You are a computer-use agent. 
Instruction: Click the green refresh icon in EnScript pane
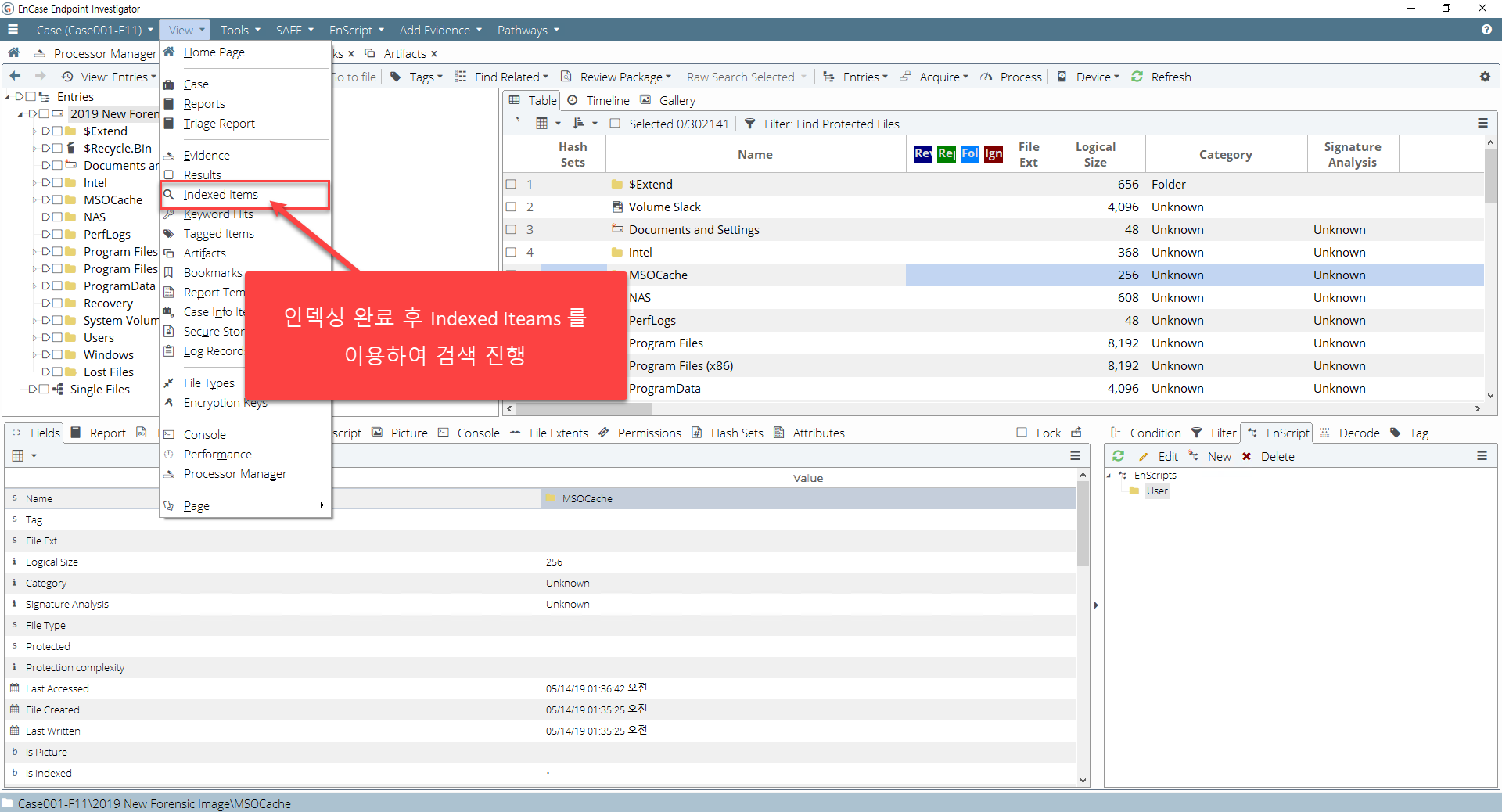[1118, 456]
